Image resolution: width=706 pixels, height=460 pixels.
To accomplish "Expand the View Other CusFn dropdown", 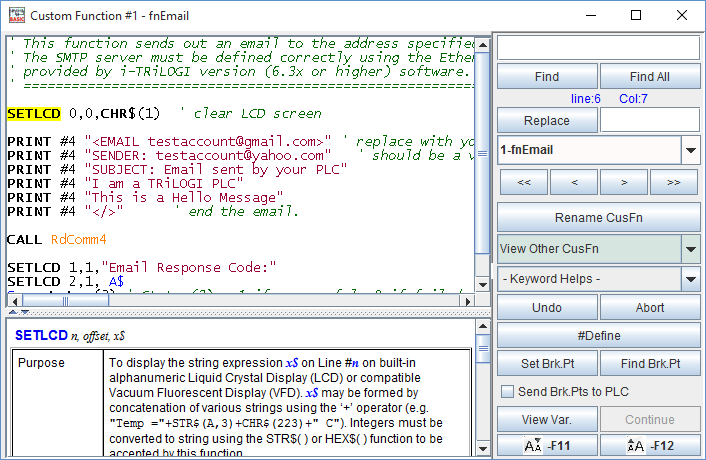I will 691,249.
